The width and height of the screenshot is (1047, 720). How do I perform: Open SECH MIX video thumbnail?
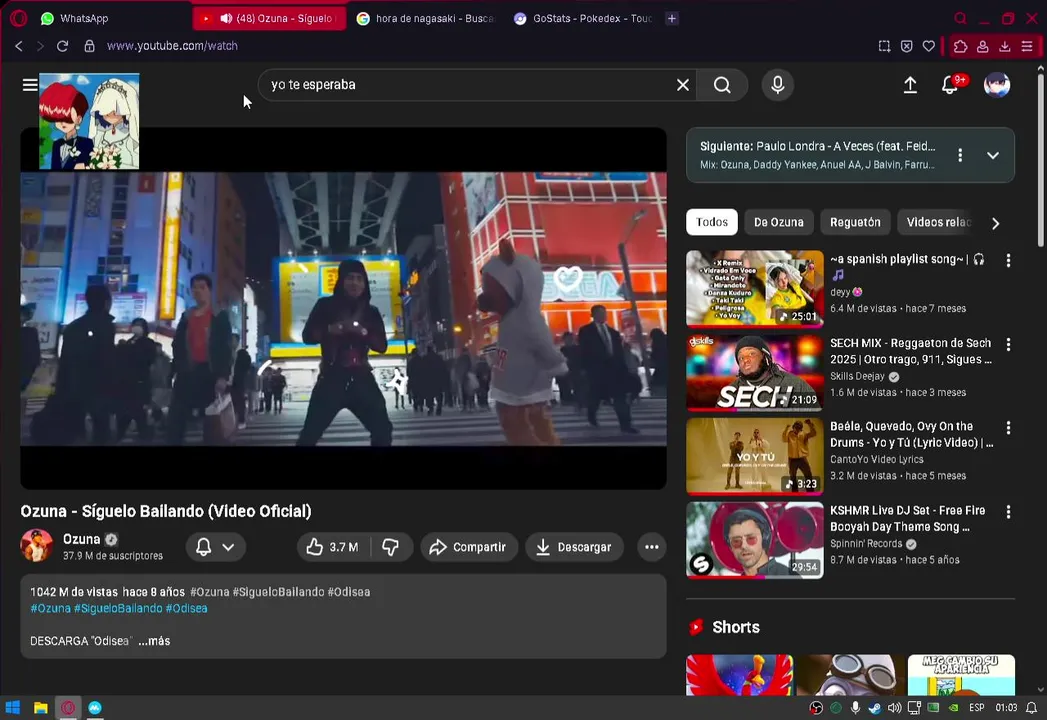(x=755, y=373)
